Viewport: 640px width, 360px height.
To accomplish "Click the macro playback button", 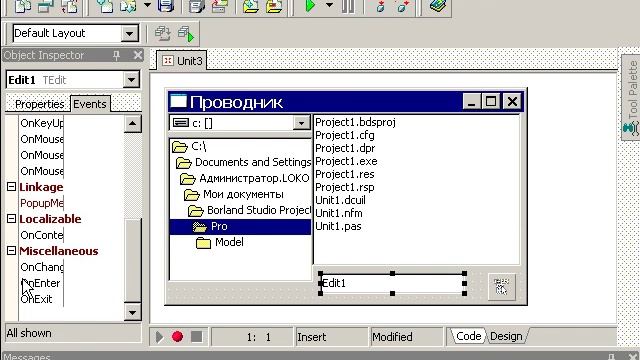I will click(160, 337).
